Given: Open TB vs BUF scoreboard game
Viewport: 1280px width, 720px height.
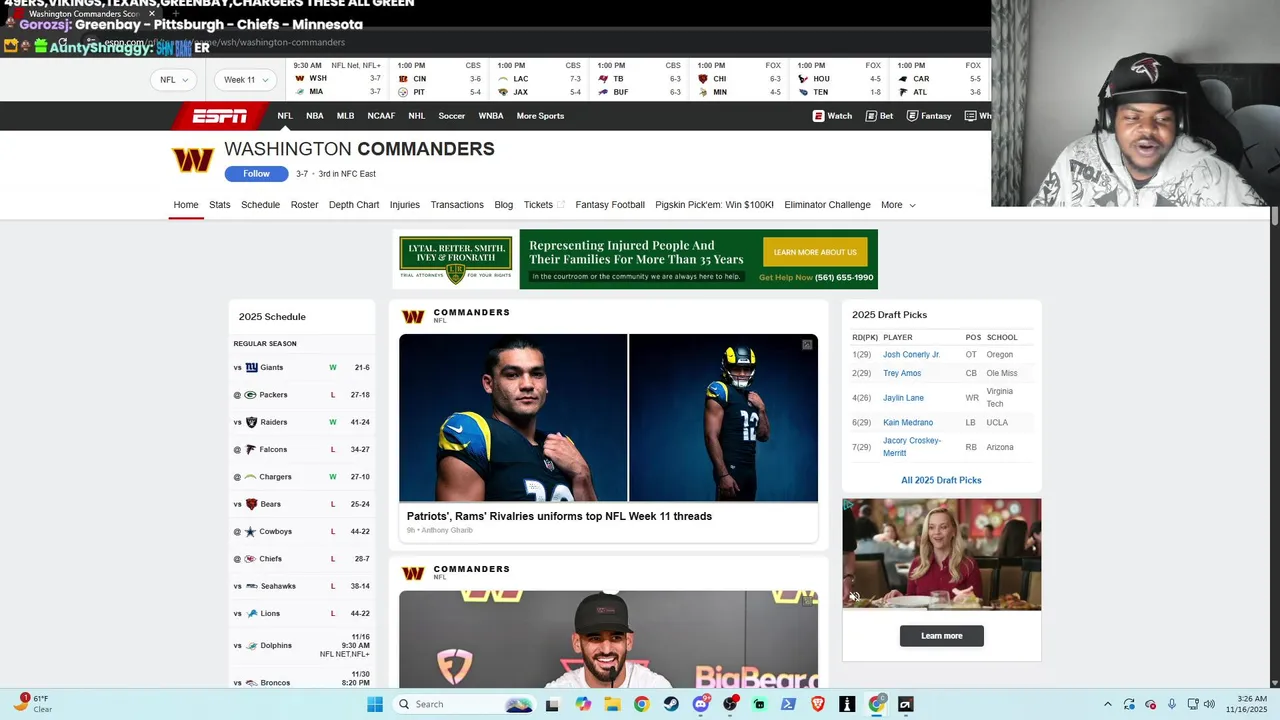Looking at the screenshot, I should point(638,79).
